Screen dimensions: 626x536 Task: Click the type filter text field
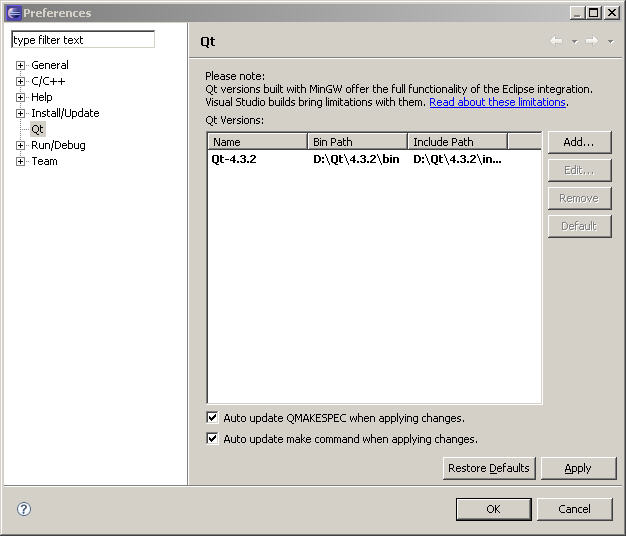tap(83, 40)
